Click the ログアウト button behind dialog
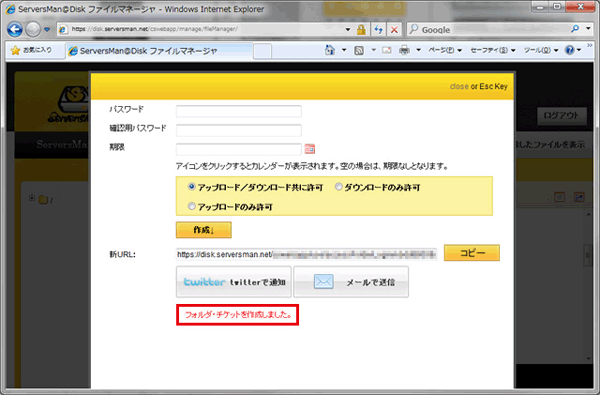Image resolution: width=600 pixels, height=395 pixels. (562, 116)
